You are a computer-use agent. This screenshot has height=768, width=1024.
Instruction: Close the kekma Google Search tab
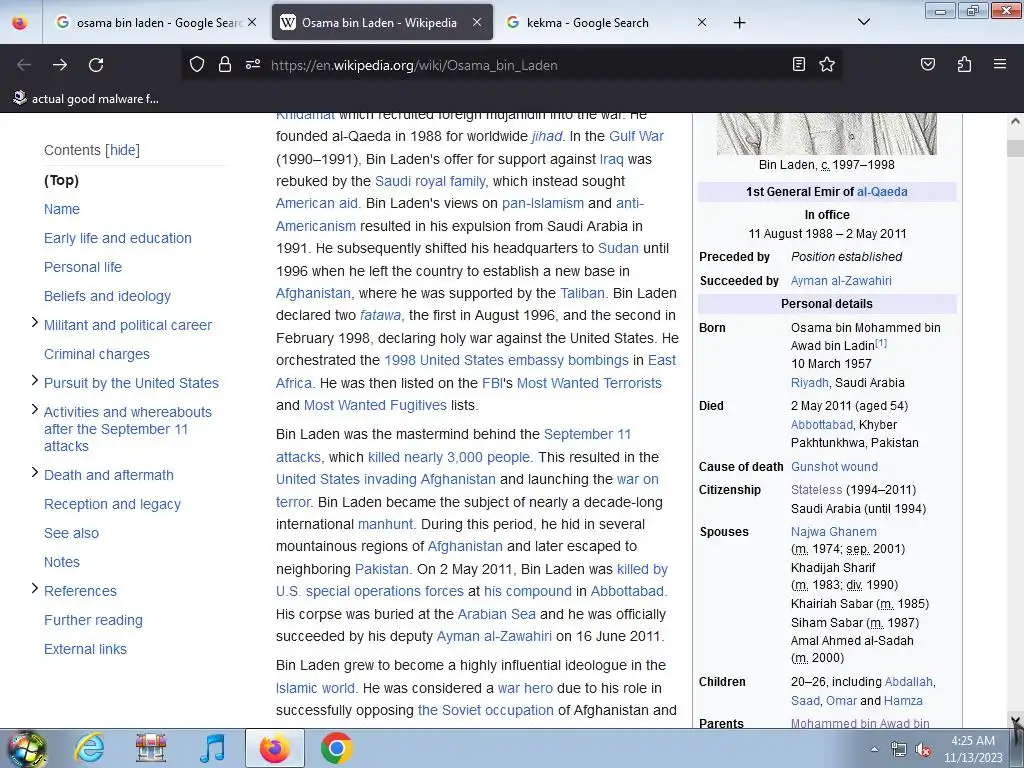701,22
